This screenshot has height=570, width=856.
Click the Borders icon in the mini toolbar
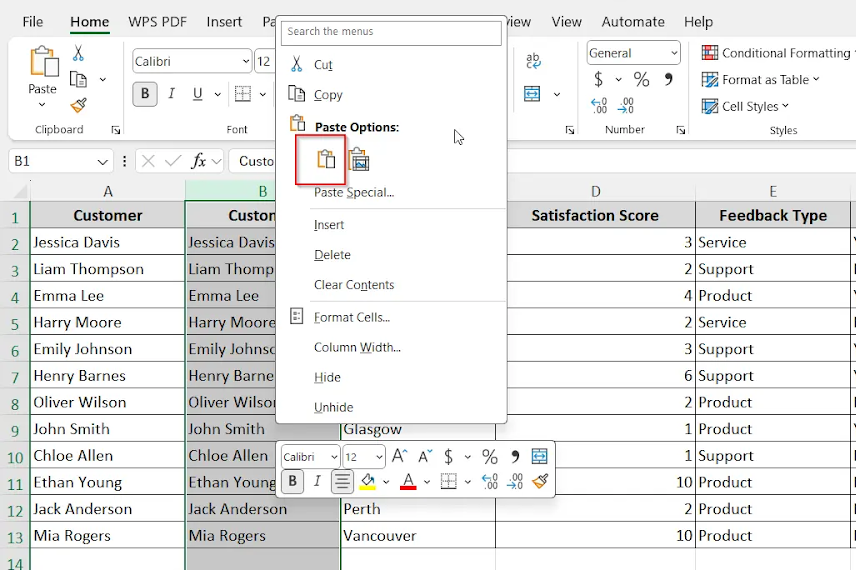tap(449, 482)
